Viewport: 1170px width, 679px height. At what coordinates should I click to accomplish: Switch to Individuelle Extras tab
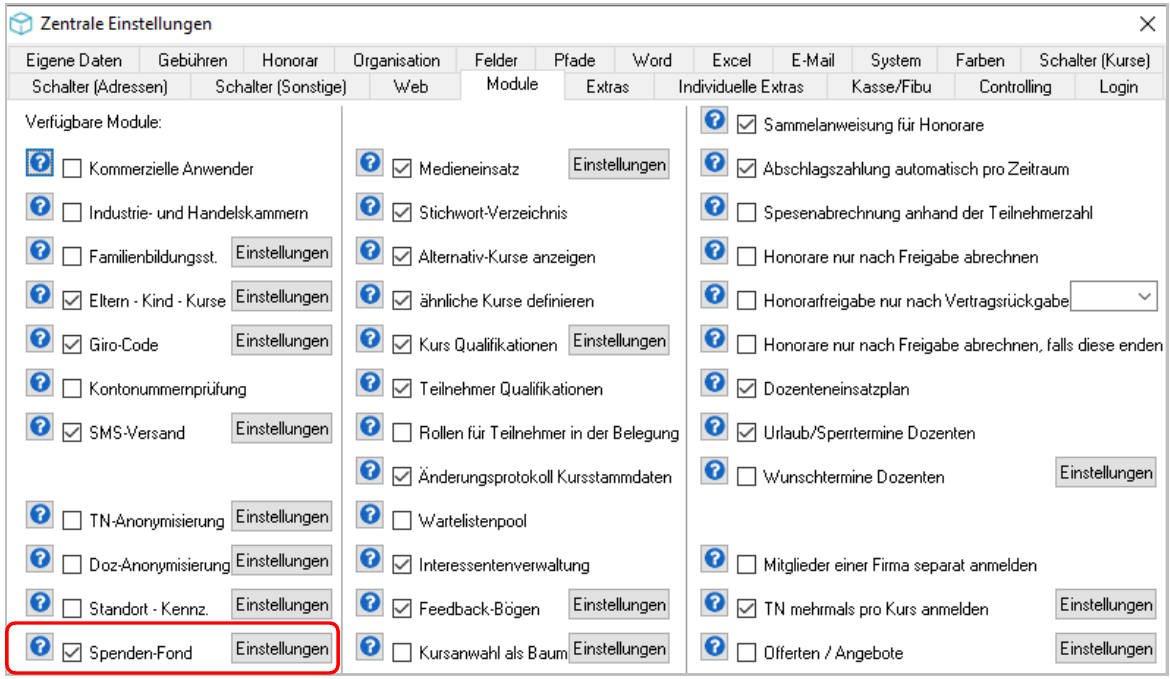coord(740,87)
